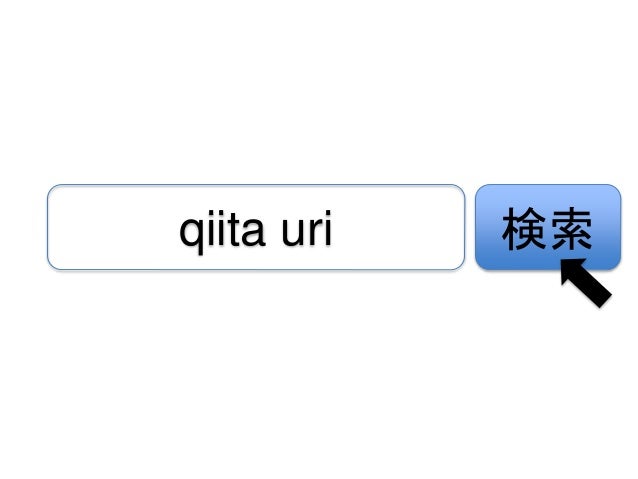Click the letter 'q' in 'qiita'

pos(191,236)
